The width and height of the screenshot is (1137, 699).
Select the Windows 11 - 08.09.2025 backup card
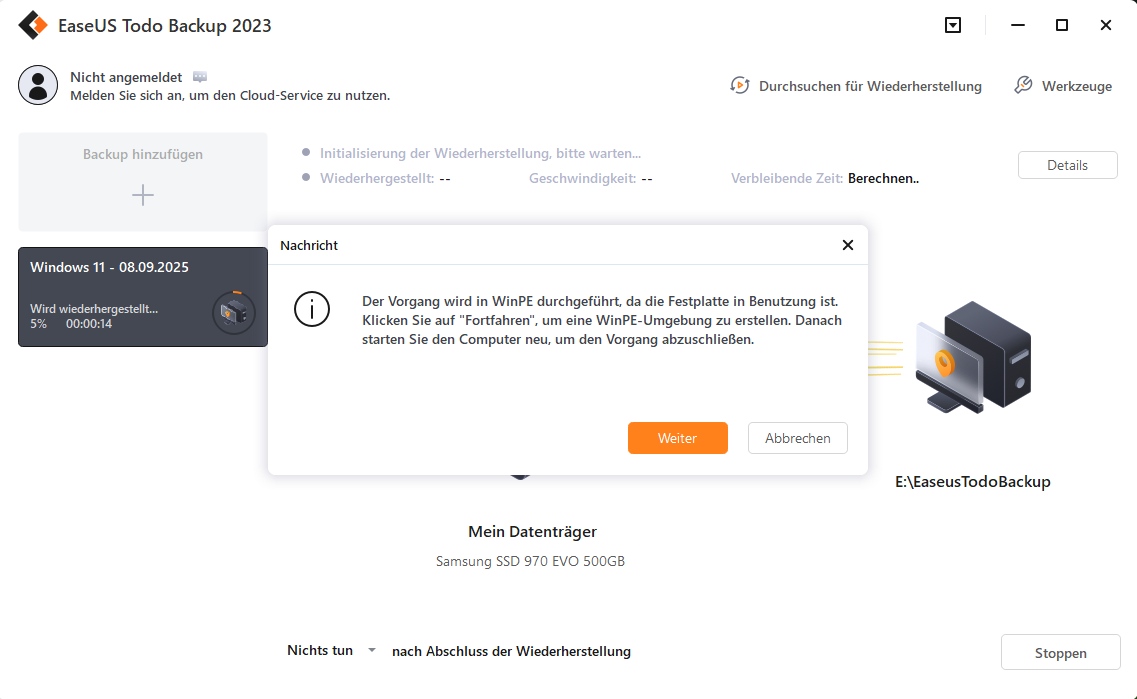[x=143, y=297]
